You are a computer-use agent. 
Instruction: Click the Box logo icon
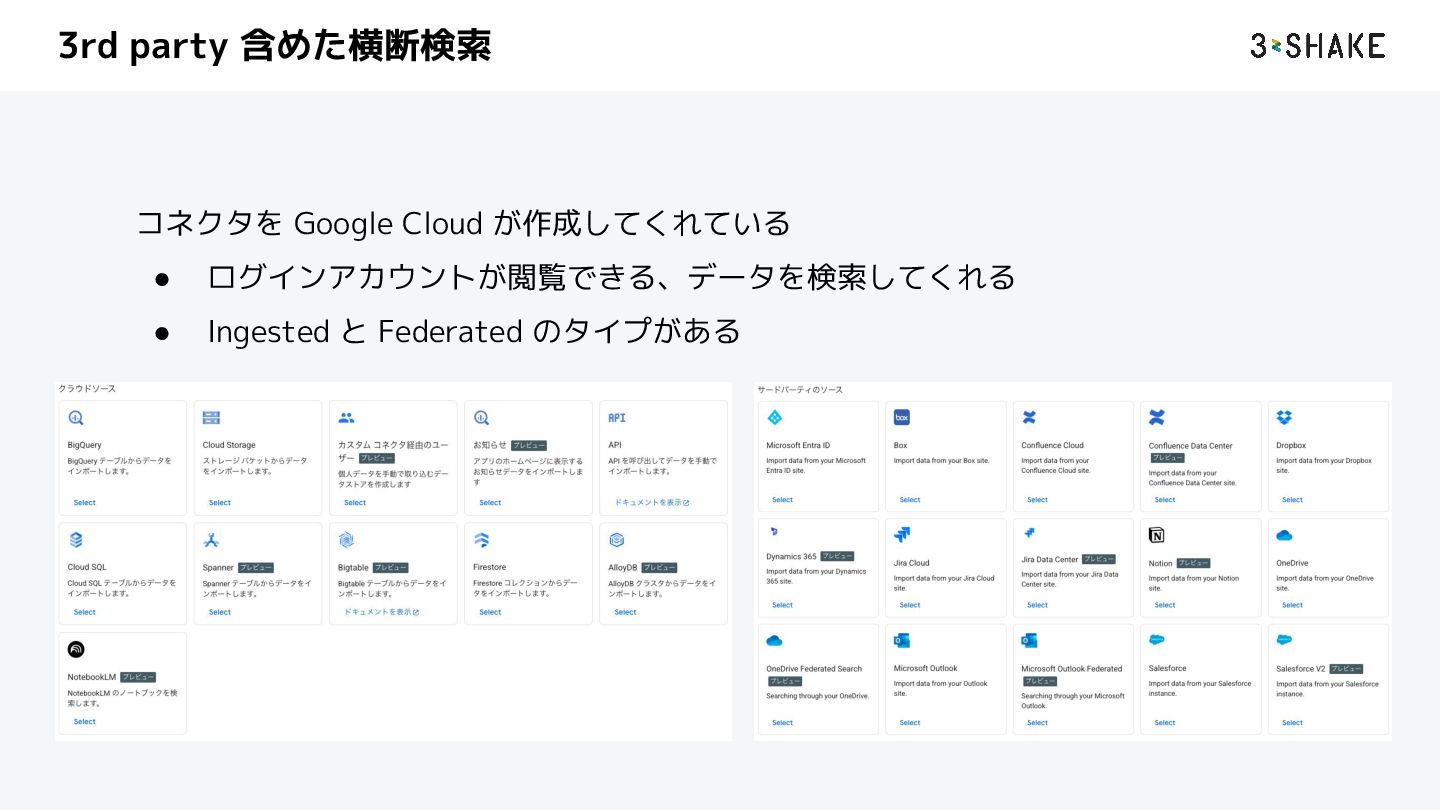pyautogui.click(x=901, y=417)
